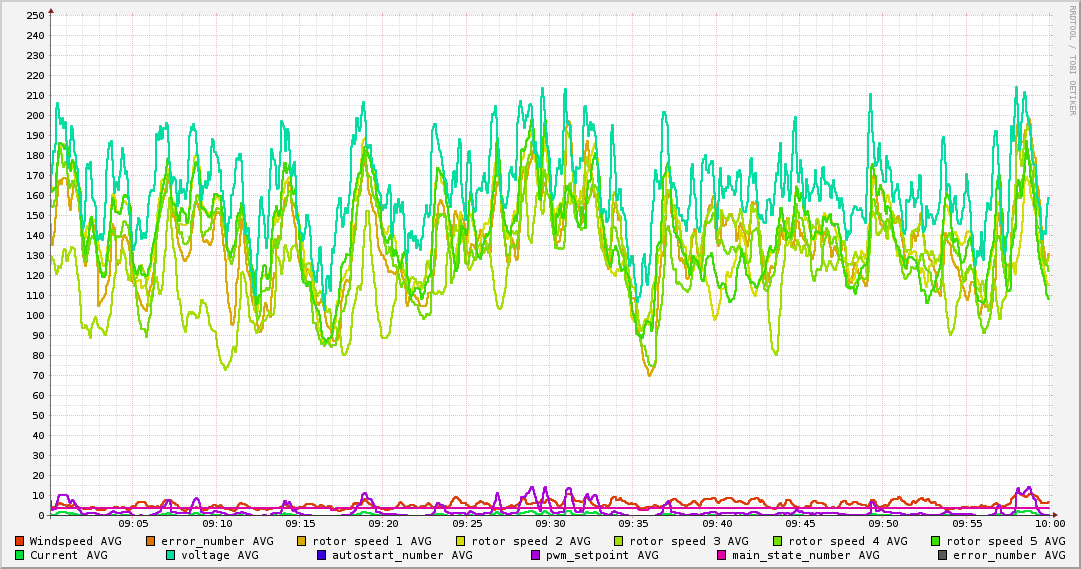
Task: Select the pwm_setpoint AVG legend text
Action: [x=602, y=555]
